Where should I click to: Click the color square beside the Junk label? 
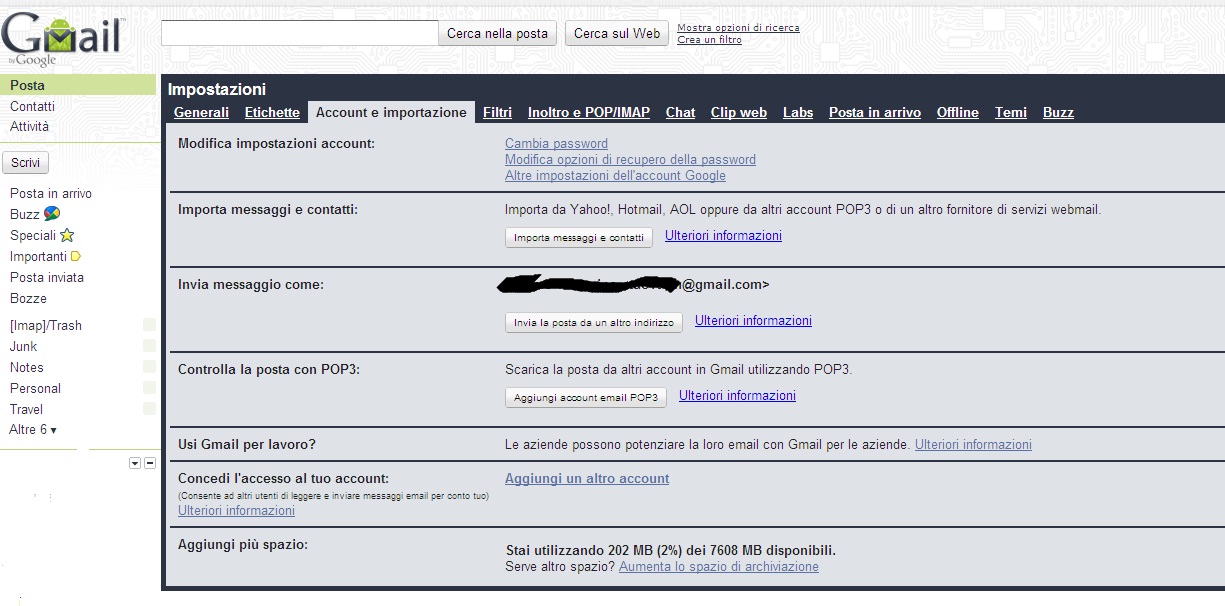149,346
